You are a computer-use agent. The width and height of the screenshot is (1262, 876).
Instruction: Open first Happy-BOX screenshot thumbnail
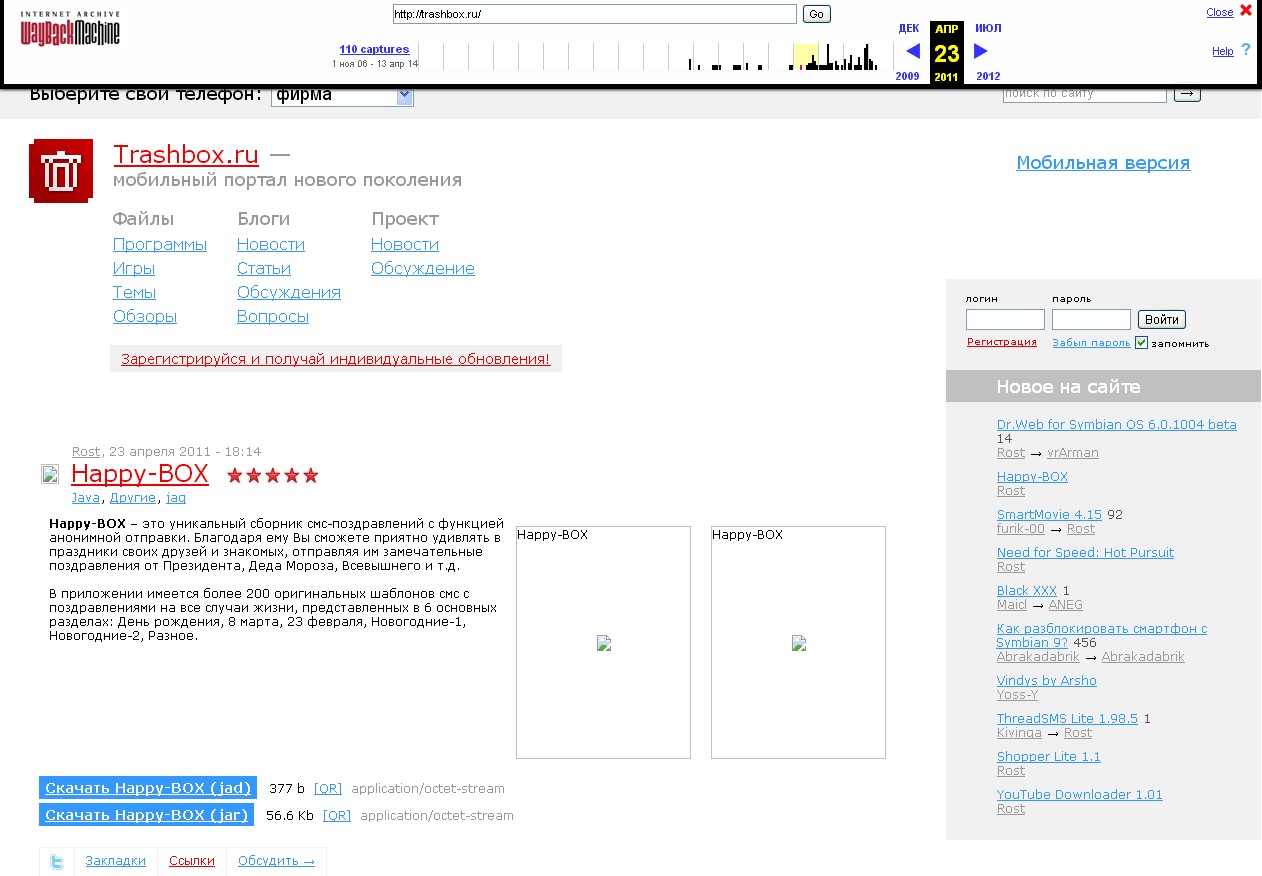click(x=603, y=642)
